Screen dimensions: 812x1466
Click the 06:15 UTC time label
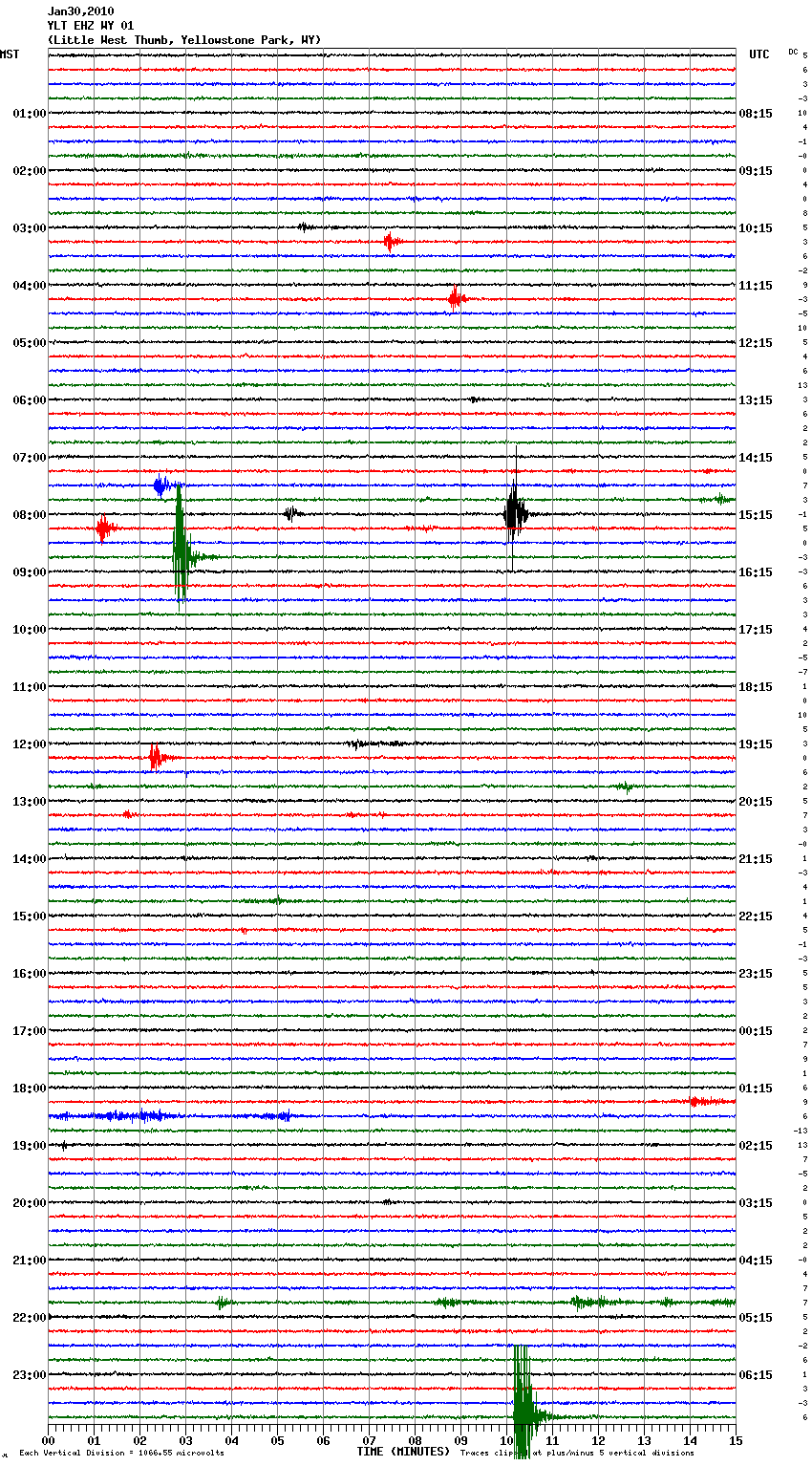click(756, 1375)
